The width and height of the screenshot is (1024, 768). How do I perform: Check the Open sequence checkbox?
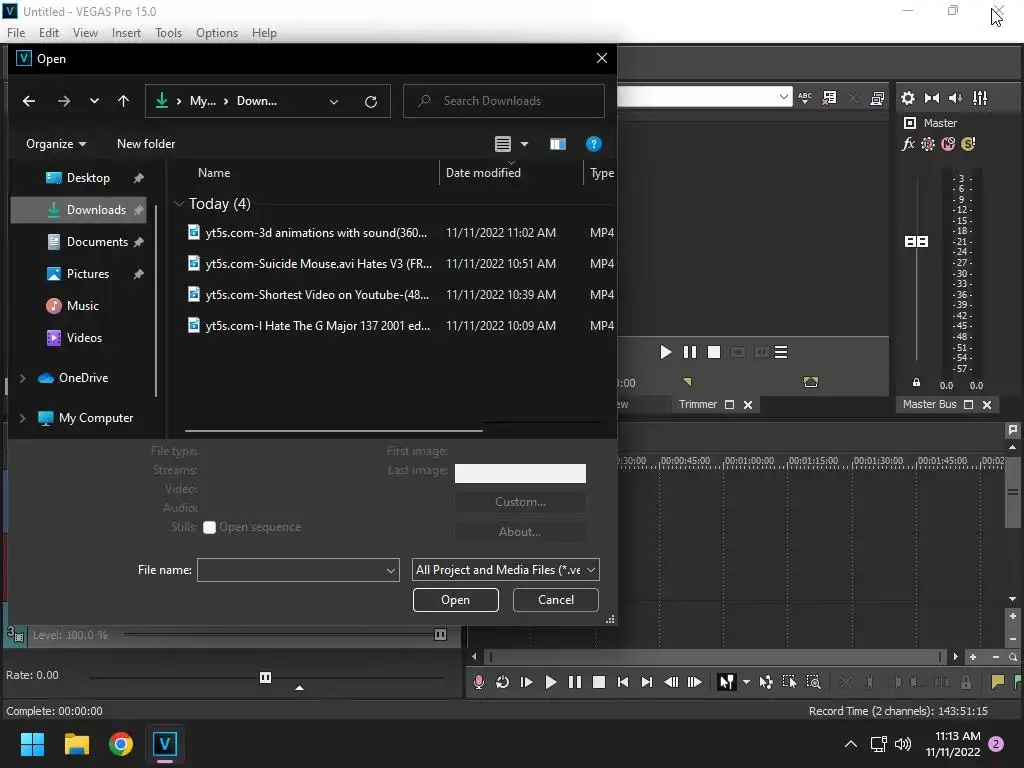pyautogui.click(x=210, y=528)
